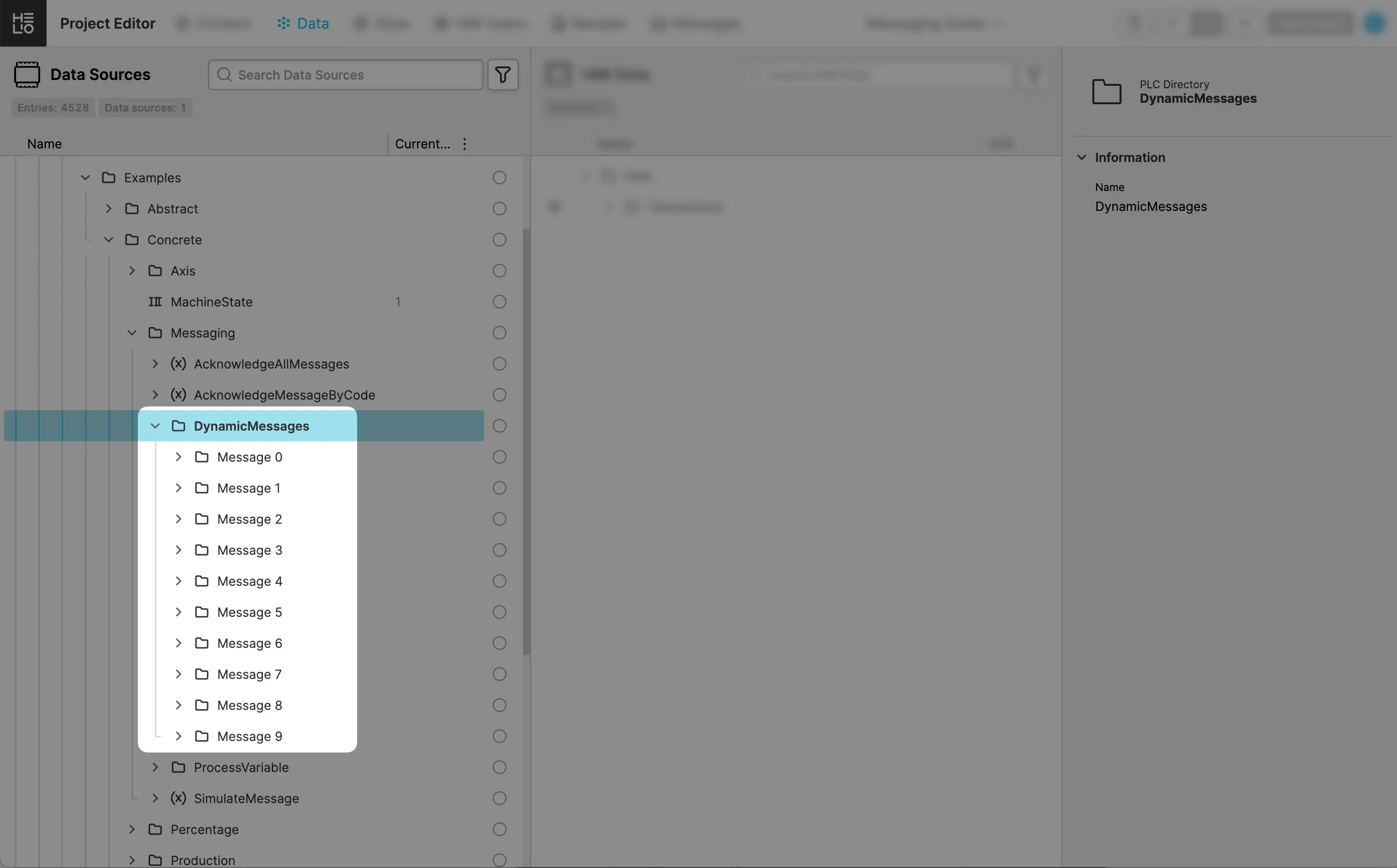Select the AcknowledgeMessageByCode entry
Screen dimensions: 1397x868
284,395
